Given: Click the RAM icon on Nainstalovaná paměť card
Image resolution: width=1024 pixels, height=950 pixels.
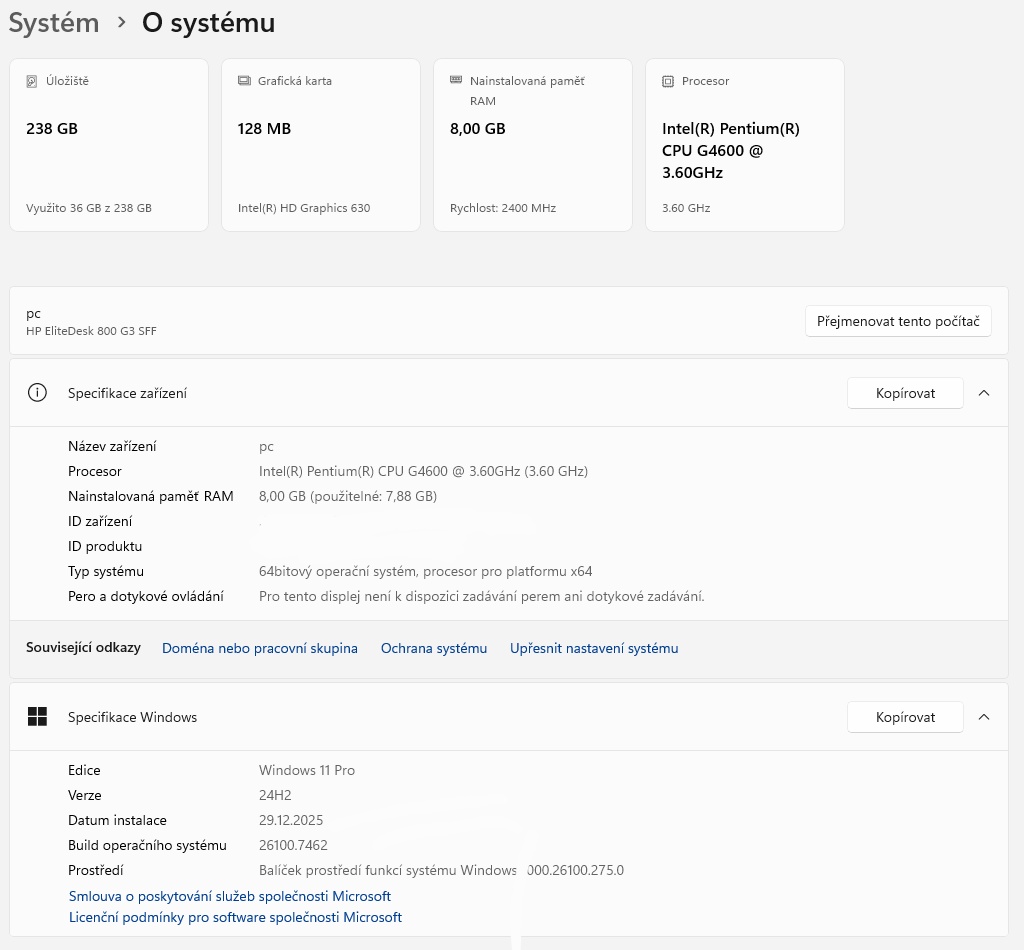Looking at the screenshot, I should pos(456,80).
